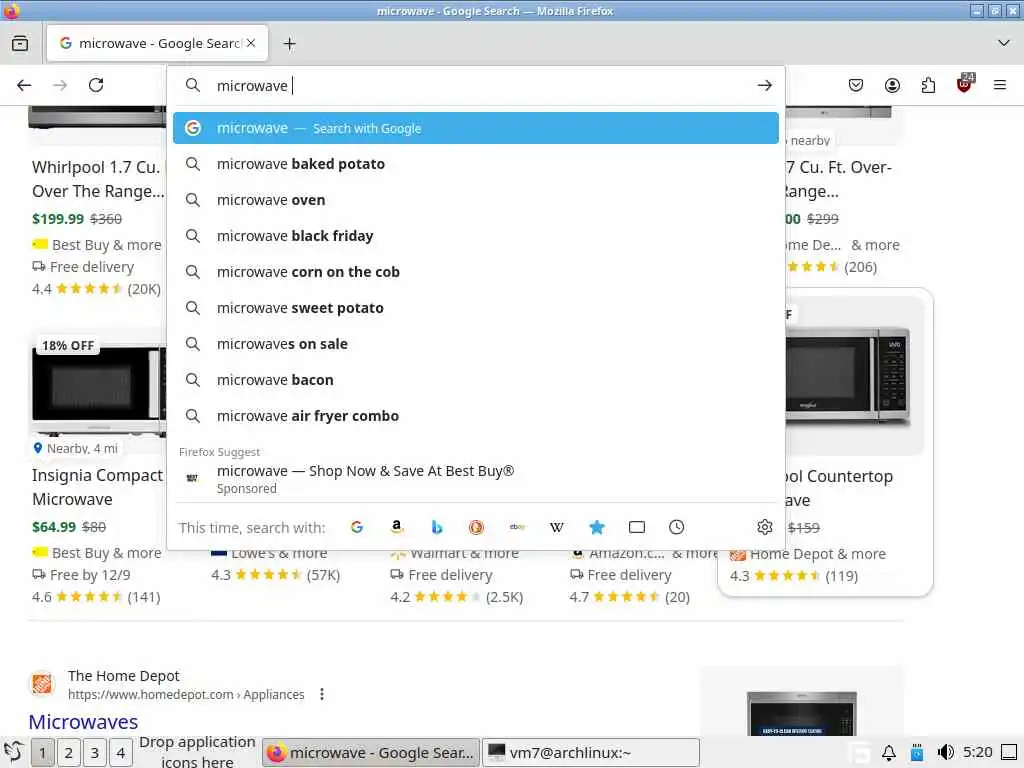The image size is (1024, 768).
Task: Open vm7@archlinux terminal from taskbar
Action: 591,753
